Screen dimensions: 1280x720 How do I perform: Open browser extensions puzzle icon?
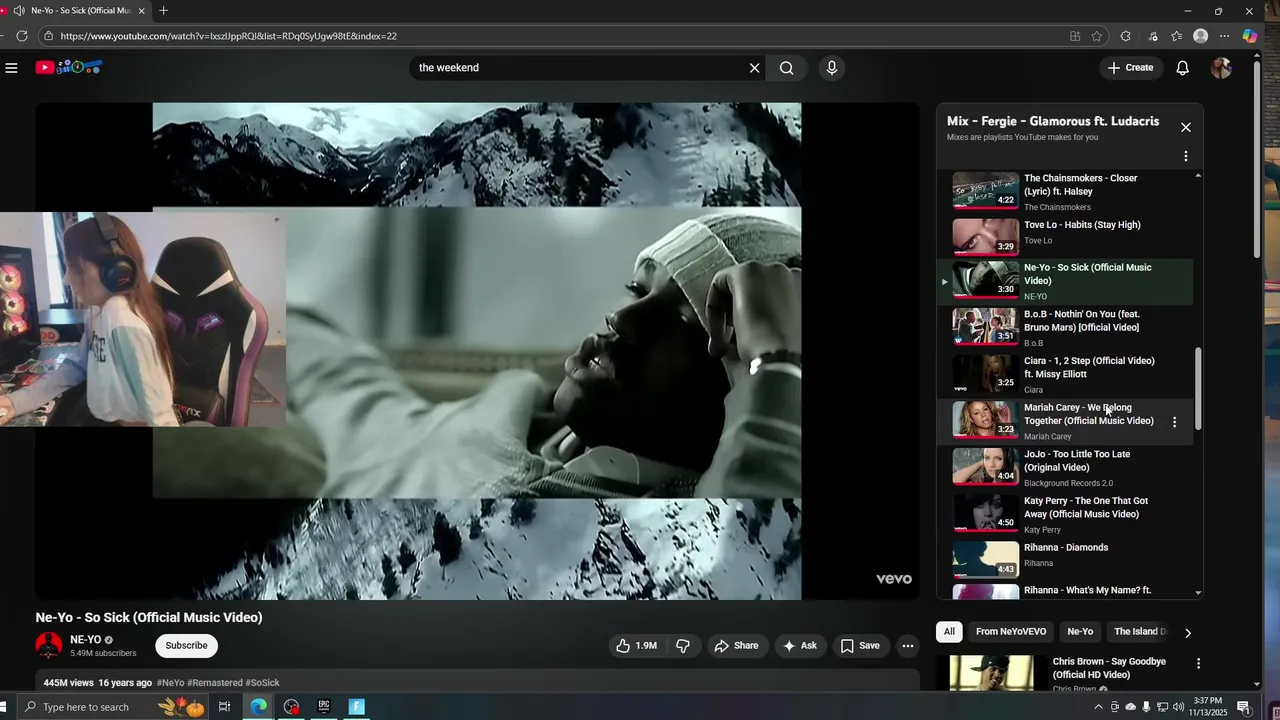coord(1126,36)
